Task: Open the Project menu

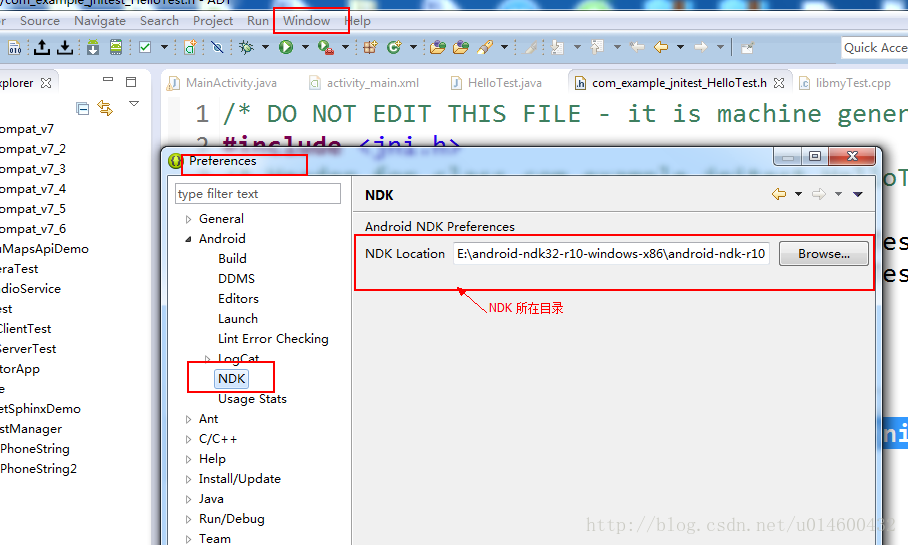Action: tap(213, 21)
